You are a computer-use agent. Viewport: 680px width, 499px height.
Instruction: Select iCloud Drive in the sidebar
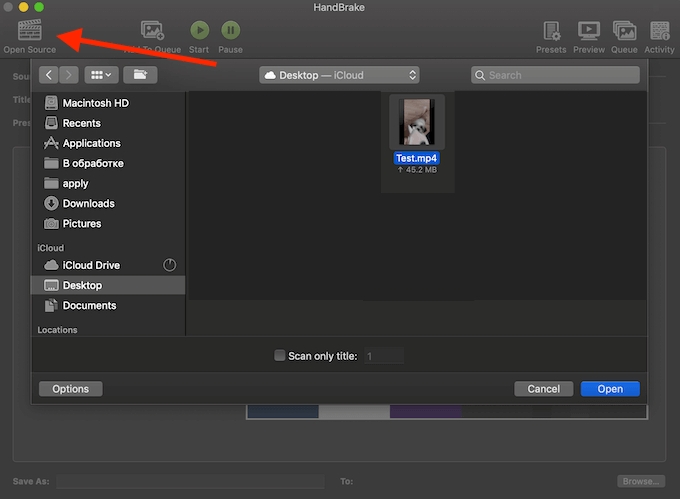click(108, 265)
